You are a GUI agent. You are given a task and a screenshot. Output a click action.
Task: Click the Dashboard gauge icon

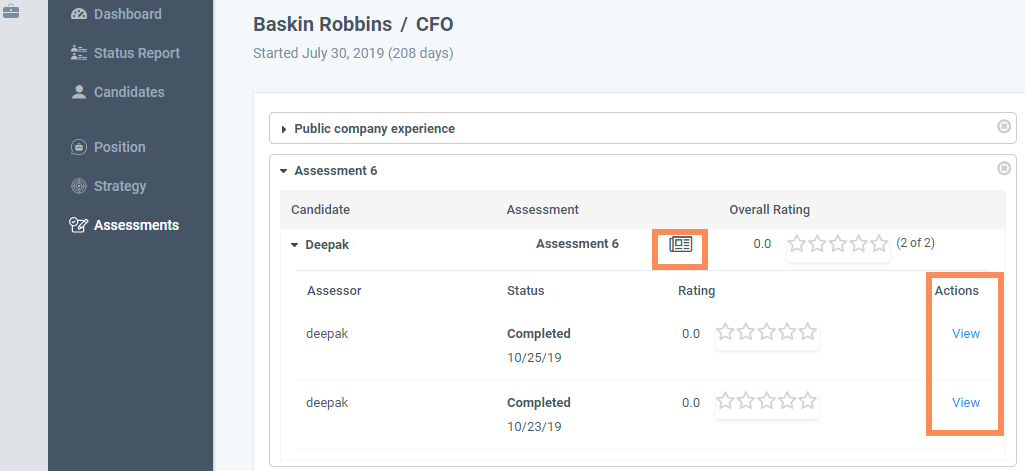coord(79,14)
